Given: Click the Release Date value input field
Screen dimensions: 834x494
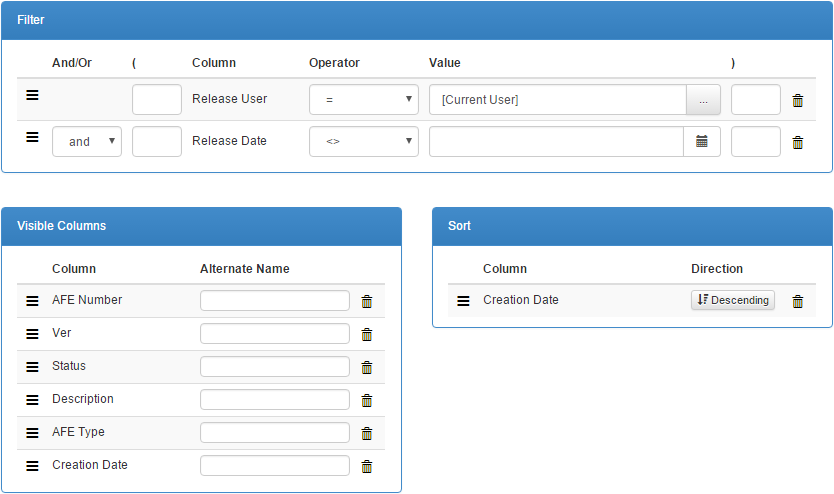Looking at the screenshot, I should pyautogui.click(x=556, y=142).
